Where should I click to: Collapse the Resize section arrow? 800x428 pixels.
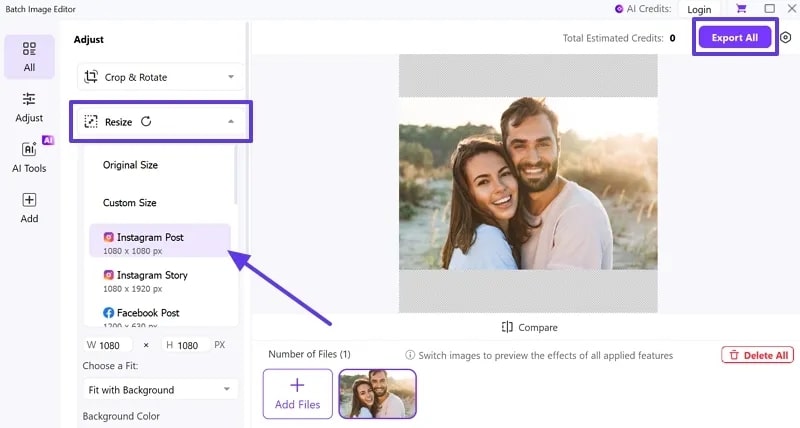231,121
